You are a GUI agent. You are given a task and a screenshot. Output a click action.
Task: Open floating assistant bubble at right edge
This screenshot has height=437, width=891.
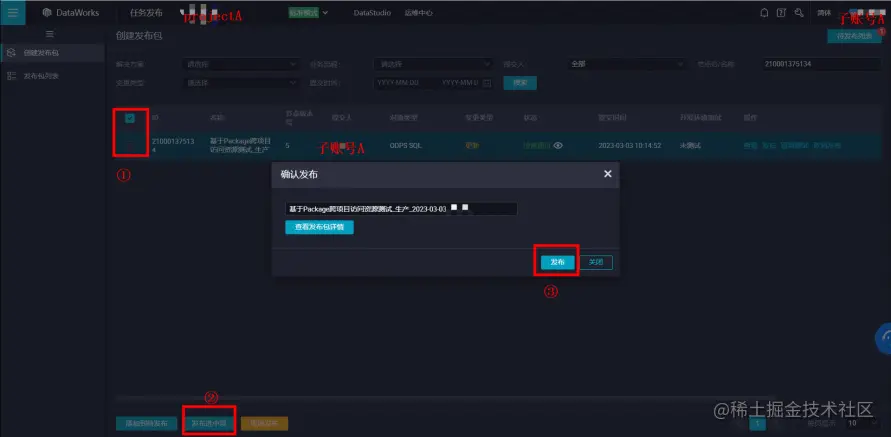[884, 339]
